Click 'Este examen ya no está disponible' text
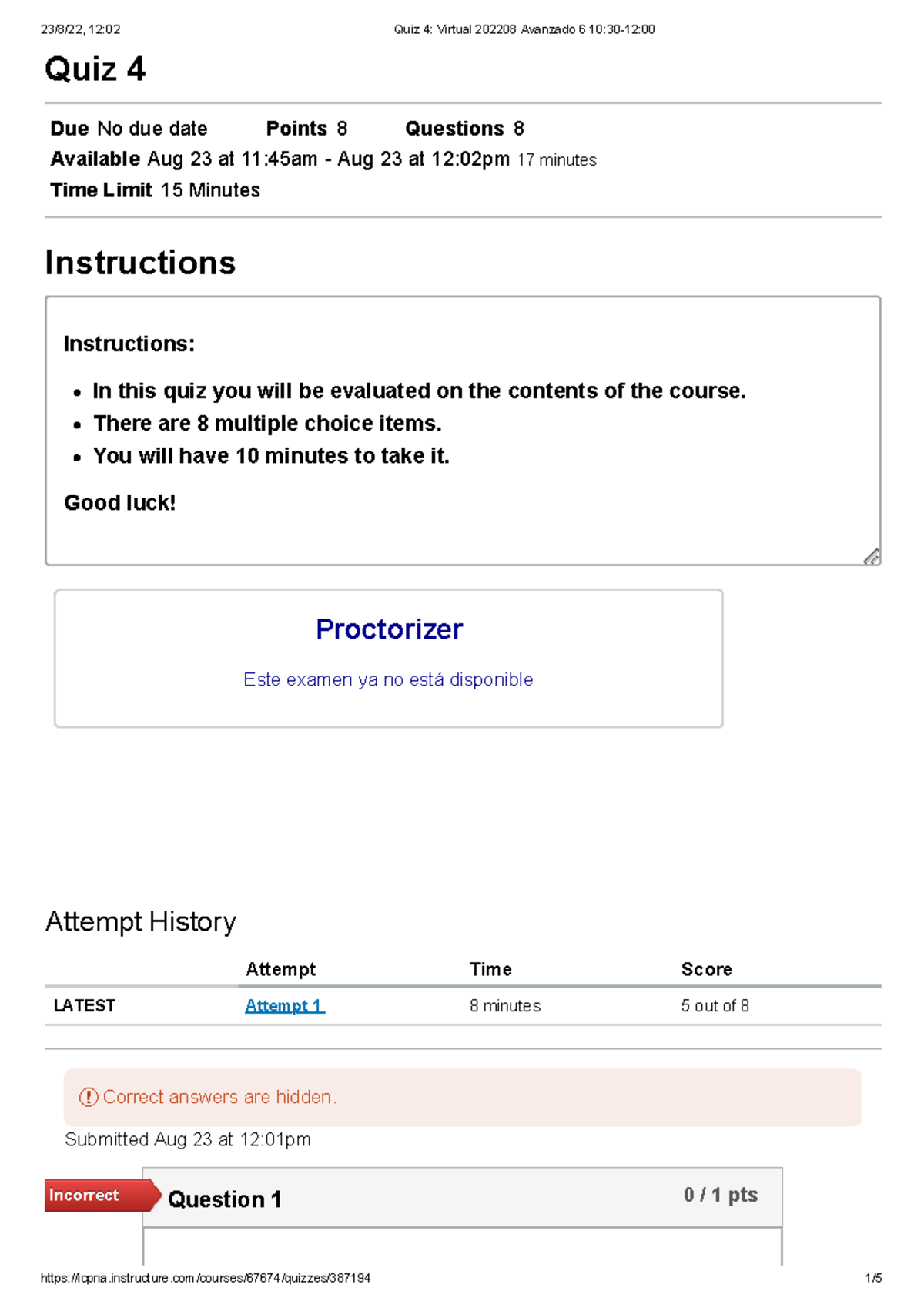 (x=388, y=679)
